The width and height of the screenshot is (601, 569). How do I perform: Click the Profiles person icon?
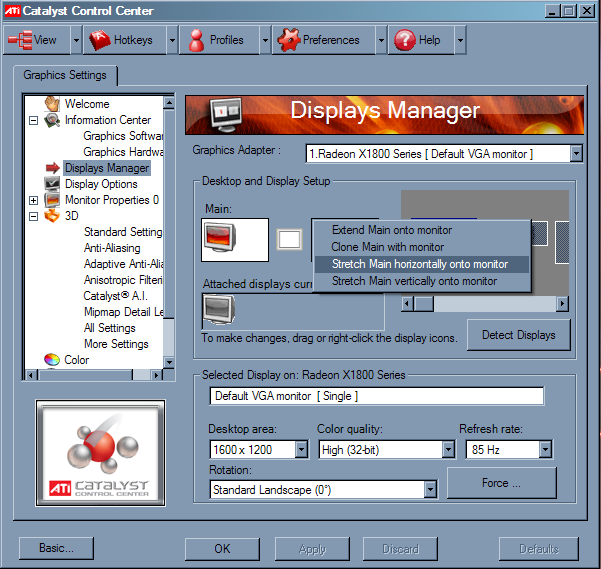pos(197,40)
